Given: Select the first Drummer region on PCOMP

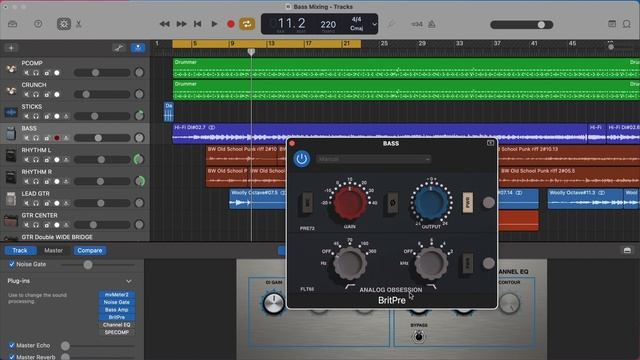Looking at the screenshot, I should click(406, 68).
